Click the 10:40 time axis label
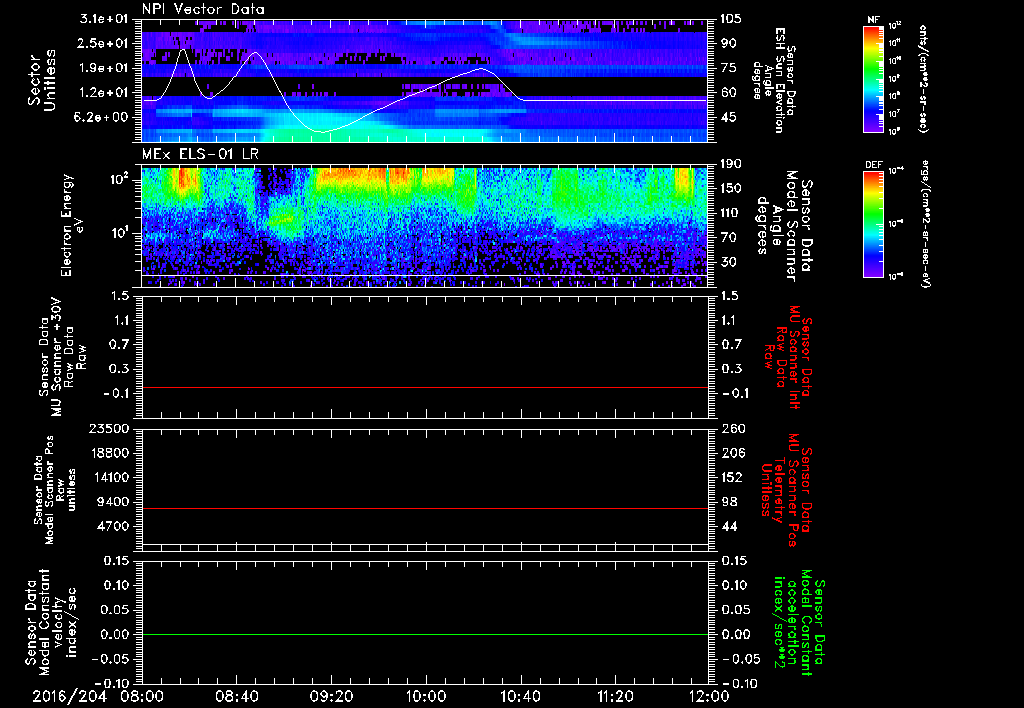This screenshot has height=708, width=1024. click(x=520, y=697)
